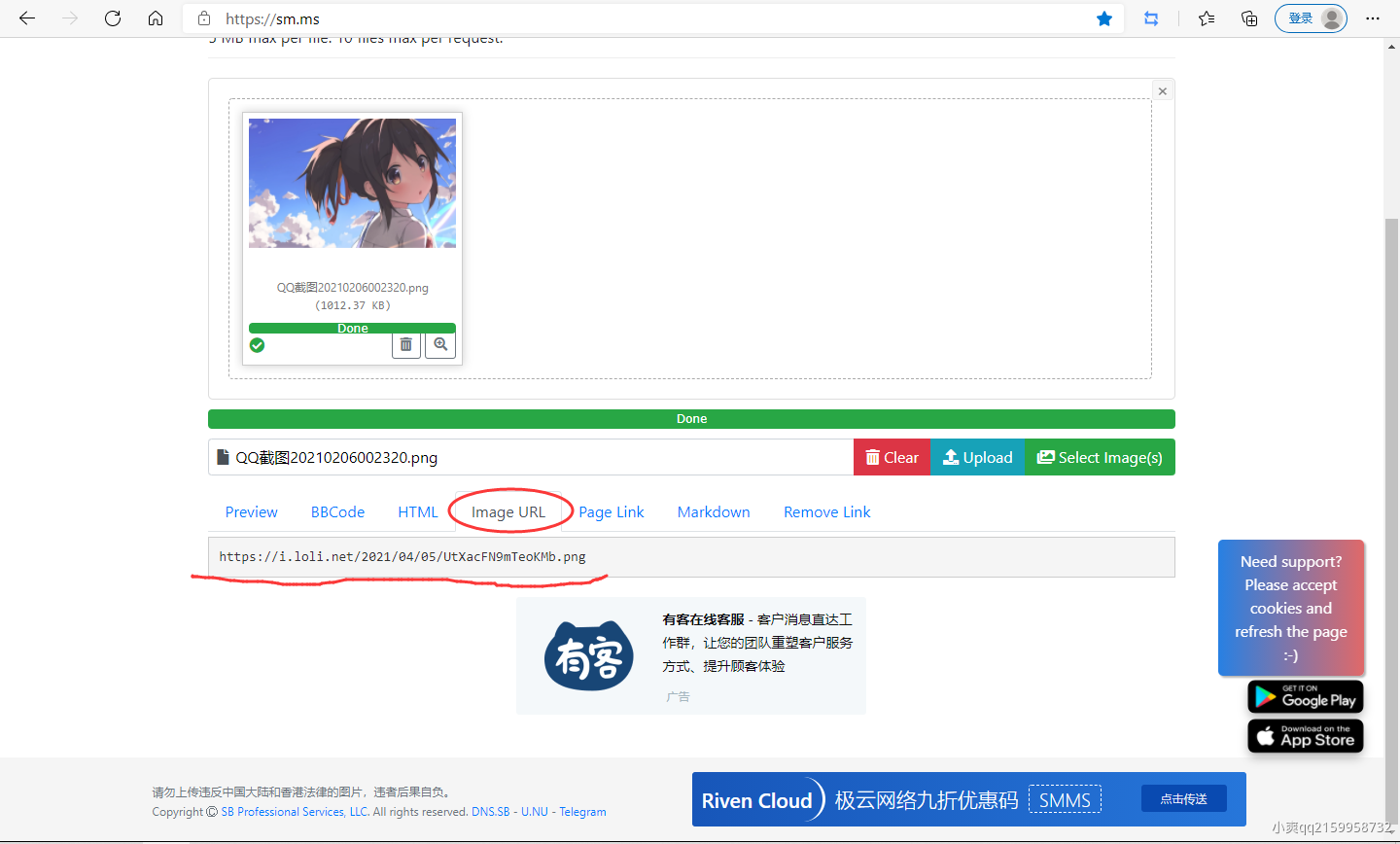Click the 有客 advertisement logo
Image resolution: width=1400 pixels, height=844 pixels.
[x=589, y=656]
